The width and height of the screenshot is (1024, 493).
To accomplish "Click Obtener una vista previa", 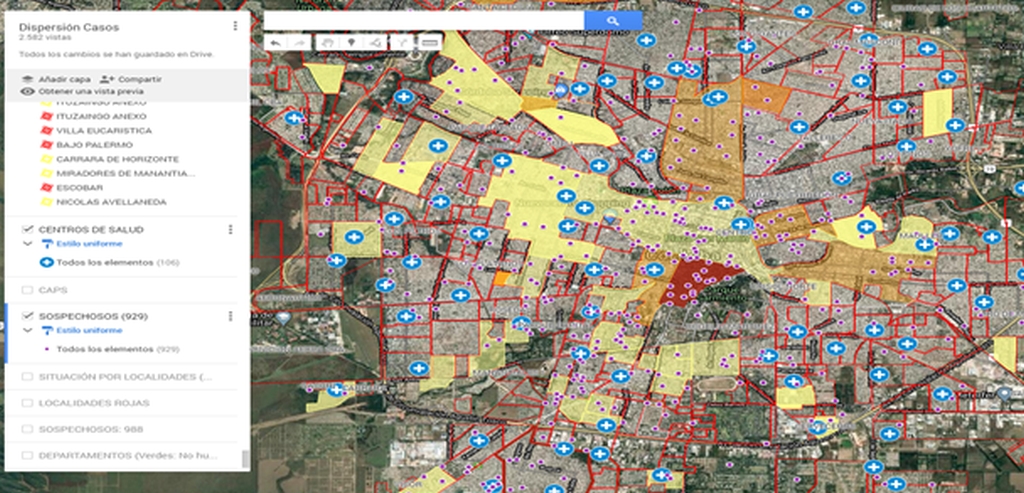I will tap(82, 91).
